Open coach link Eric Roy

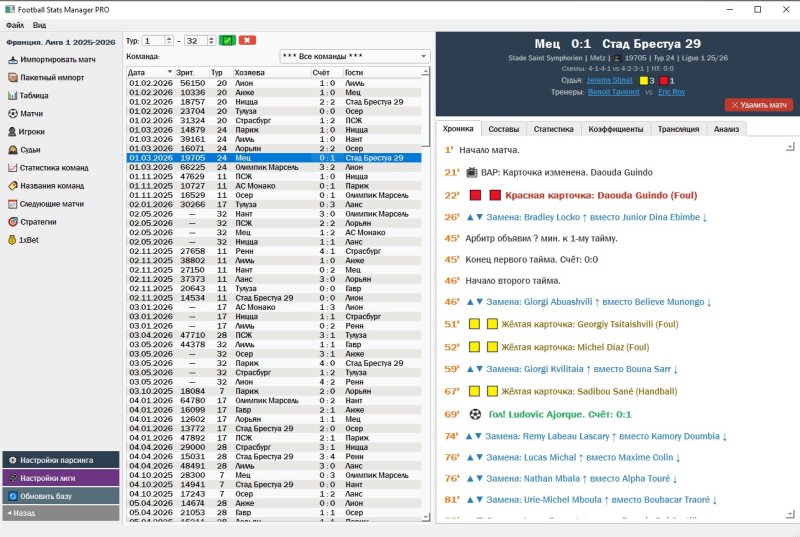click(671, 92)
